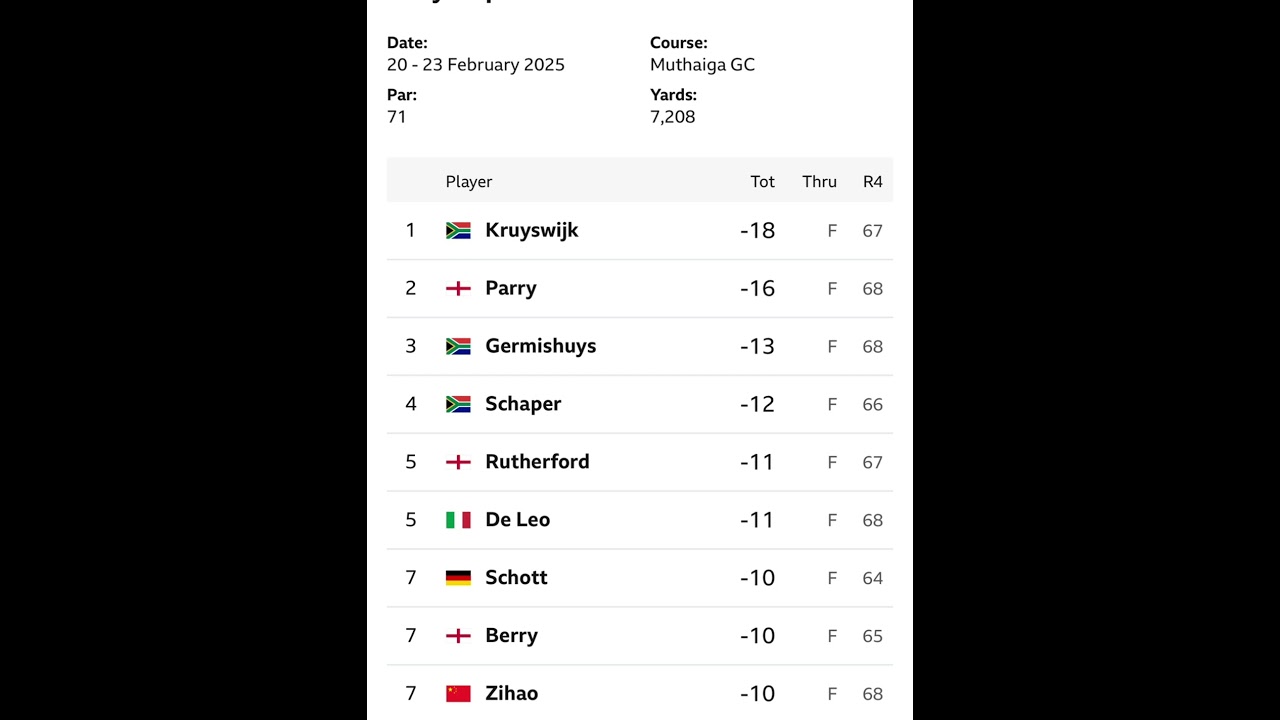Click South Africa flag beside Kruyswijk

(458, 230)
